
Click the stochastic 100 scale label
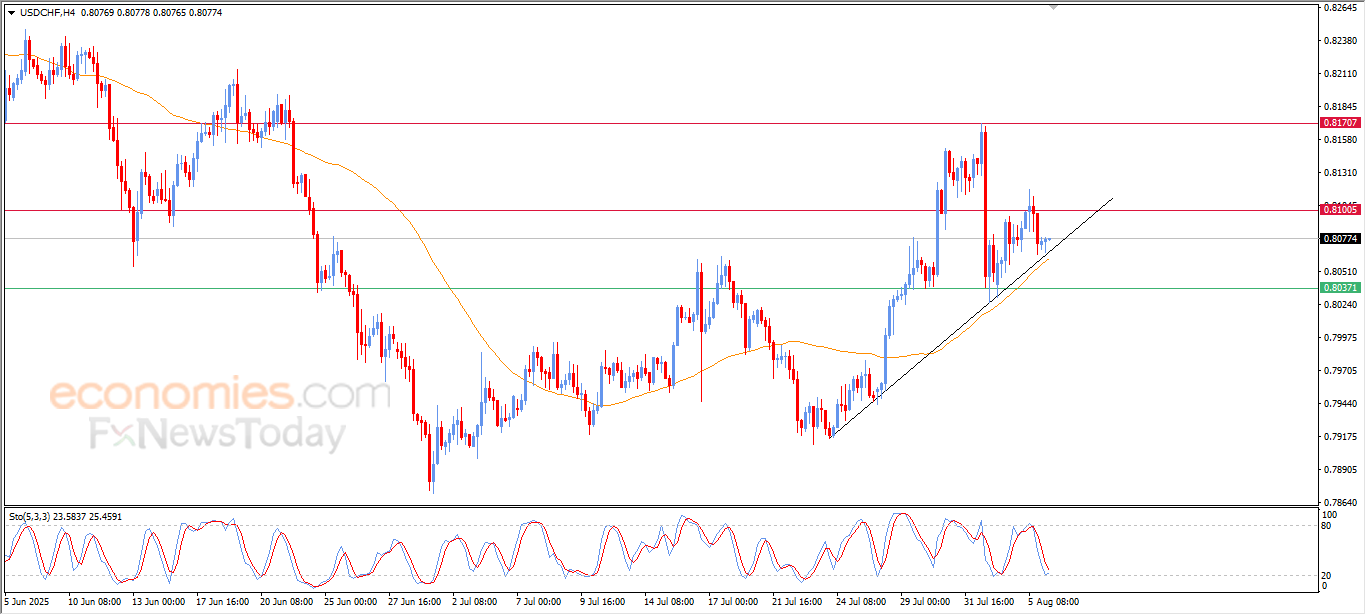point(1329,514)
